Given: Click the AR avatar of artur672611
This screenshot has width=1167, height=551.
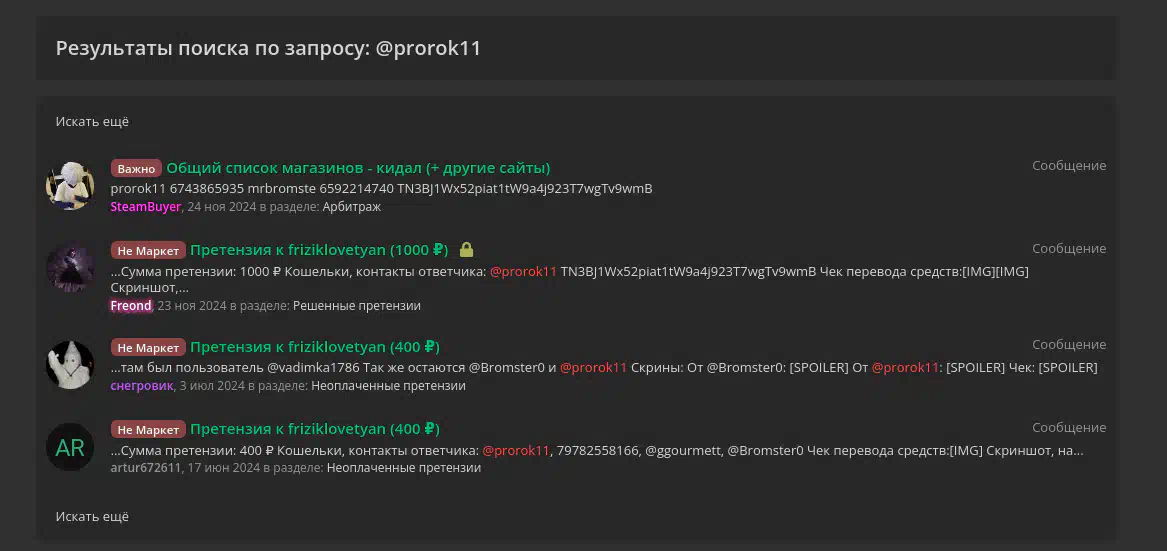Looking at the screenshot, I should click(70, 447).
